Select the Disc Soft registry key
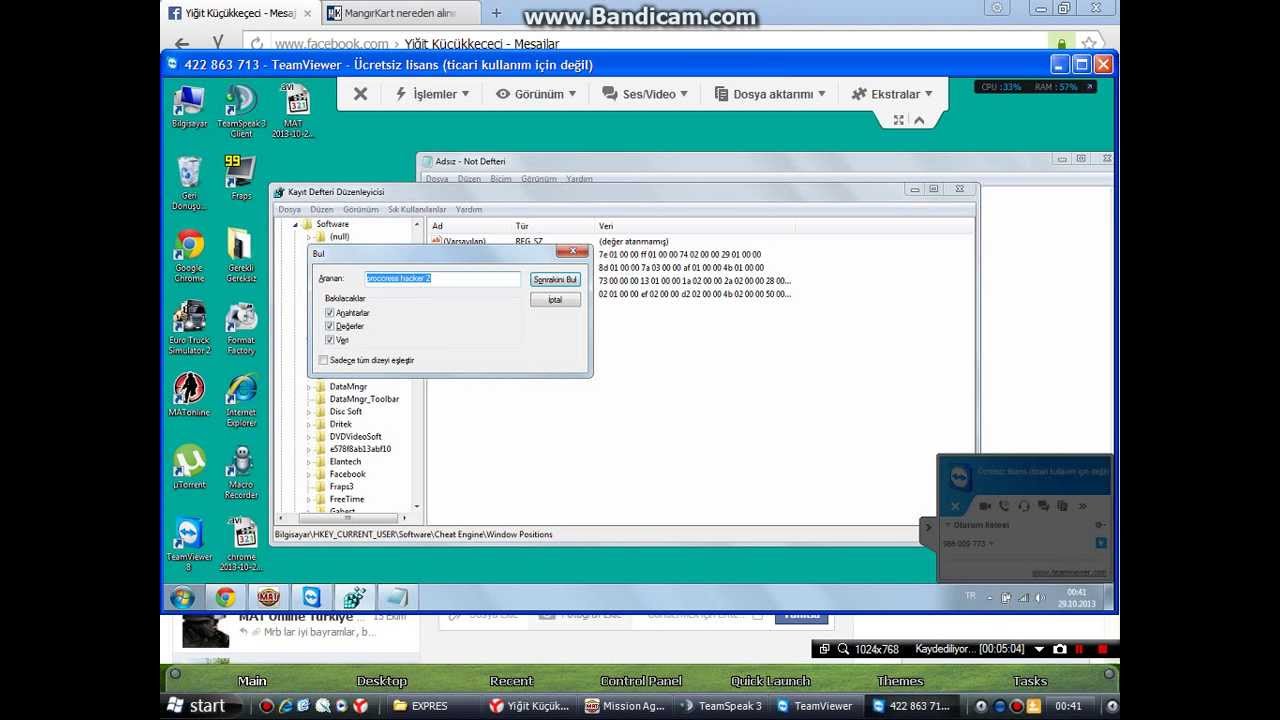 tap(346, 412)
